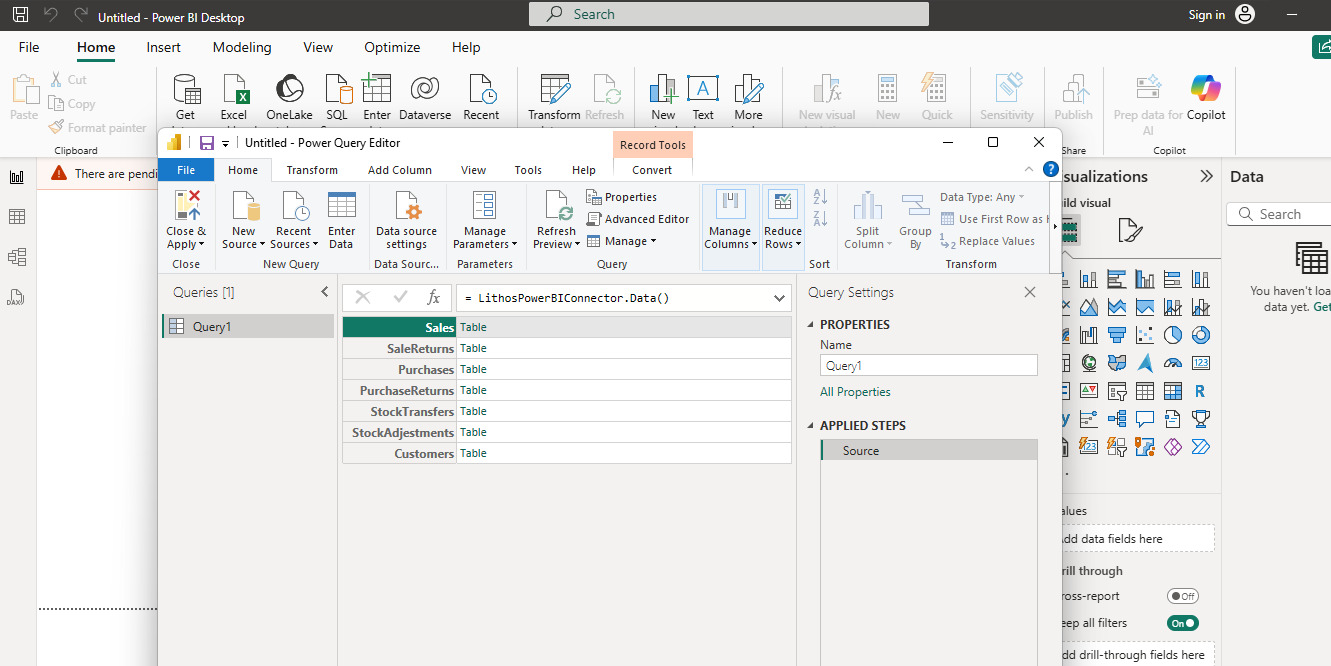Collapse the APPLIED STEPS section
The image size is (1331, 666).
pyautogui.click(x=811, y=426)
